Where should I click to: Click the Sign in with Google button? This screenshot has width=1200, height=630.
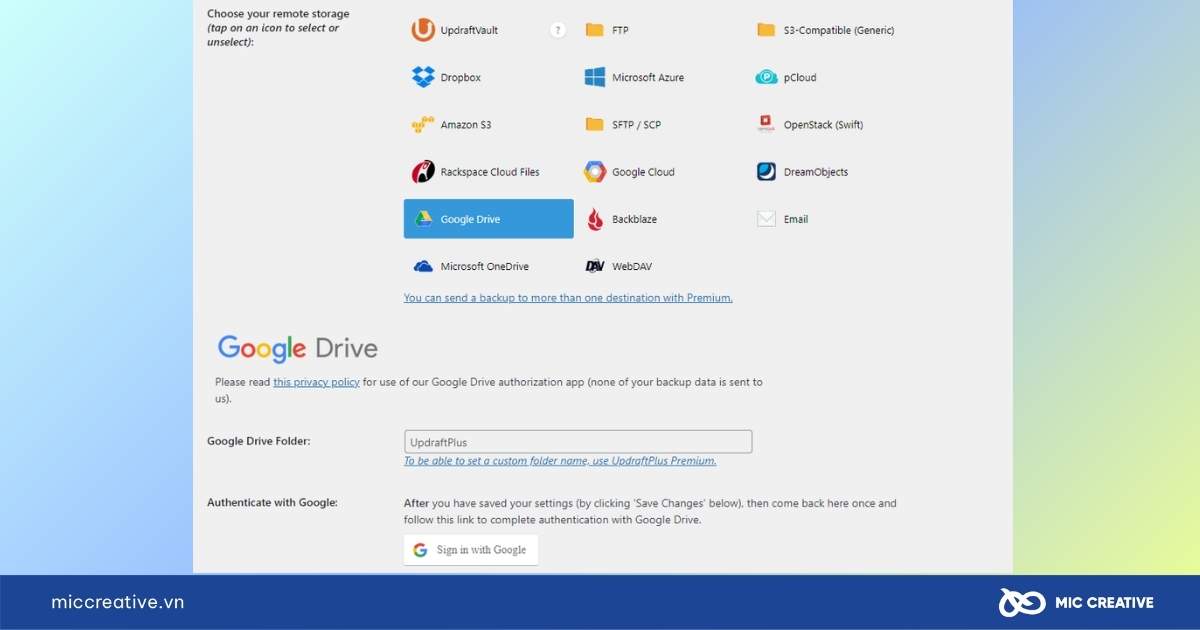pos(471,550)
